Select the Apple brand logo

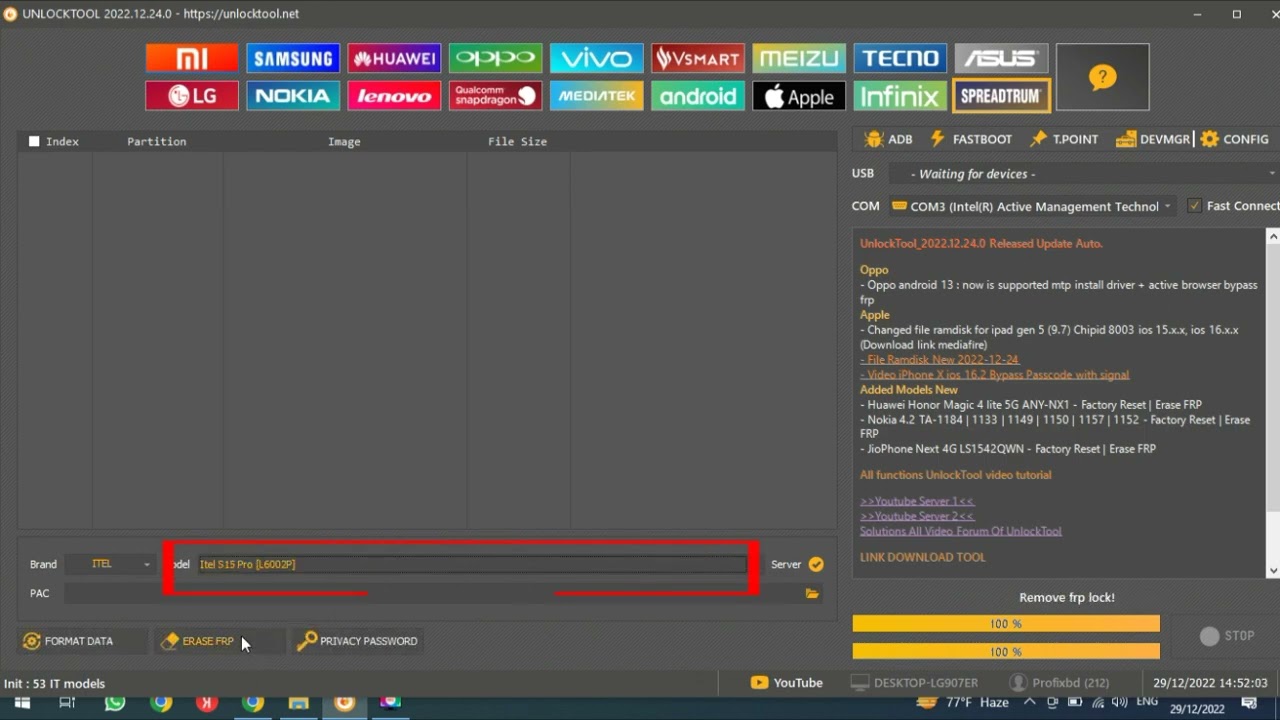coord(798,96)
